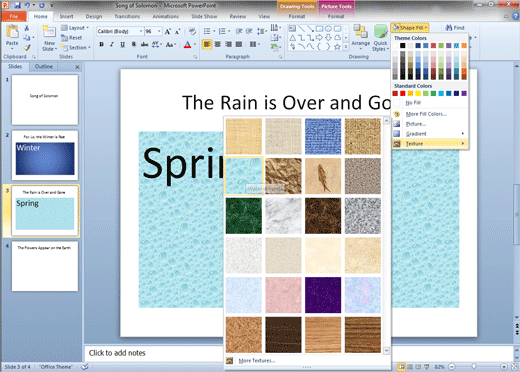Save the presentation from Quick Access

click(17, 5)
